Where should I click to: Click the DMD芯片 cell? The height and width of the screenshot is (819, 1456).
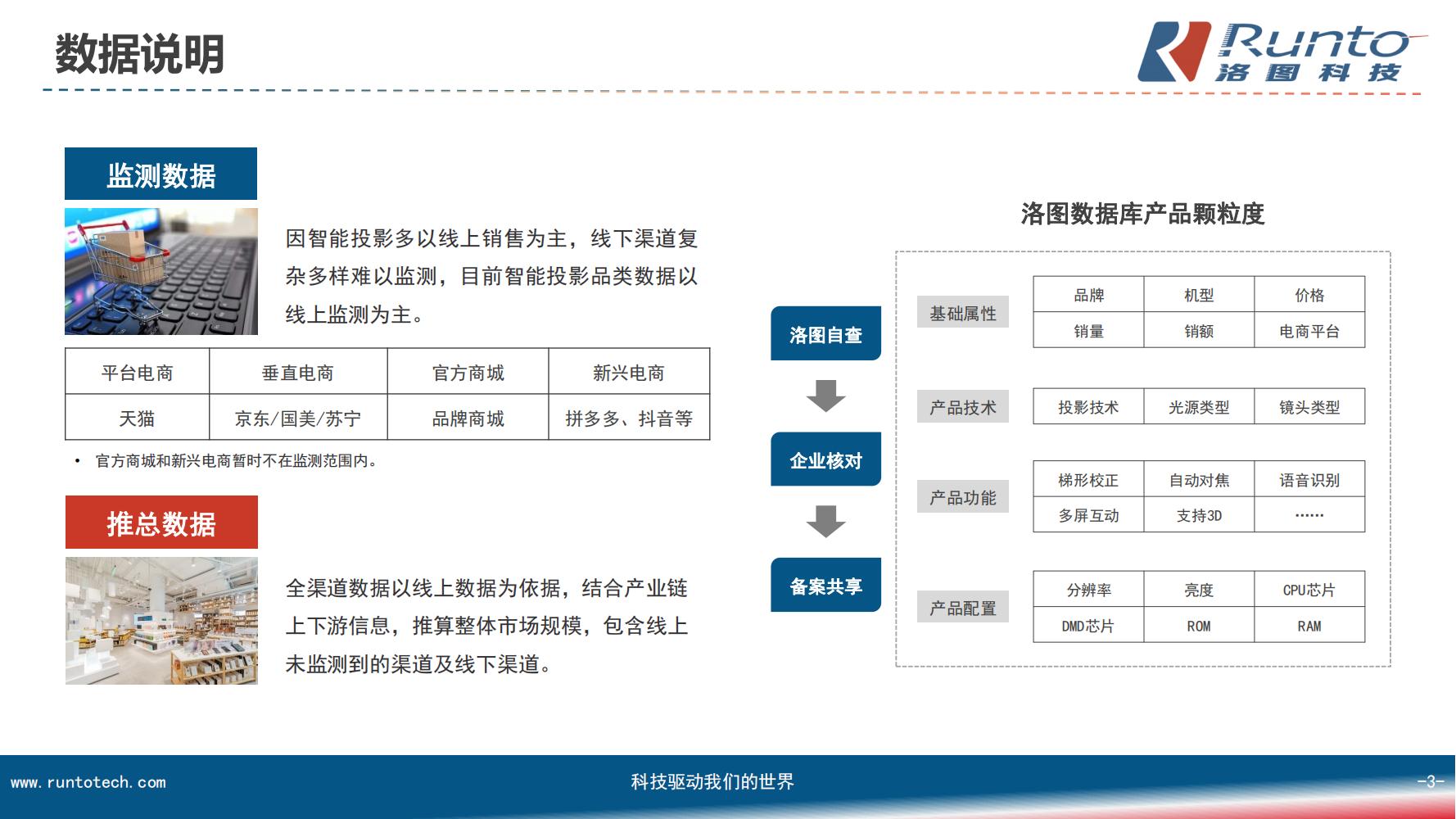coord(1088,625)
